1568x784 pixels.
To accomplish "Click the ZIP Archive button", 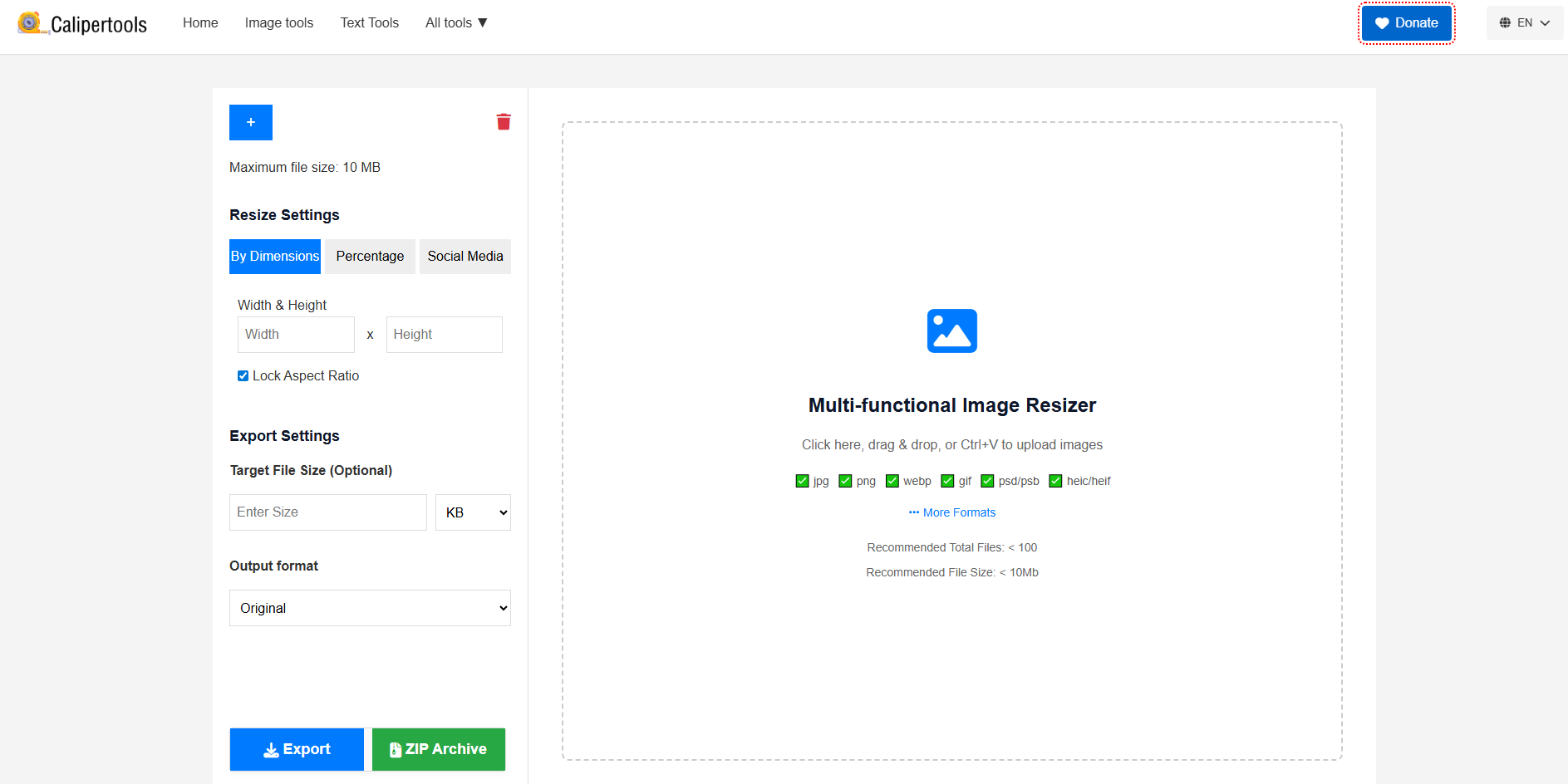I will (439, 749).
